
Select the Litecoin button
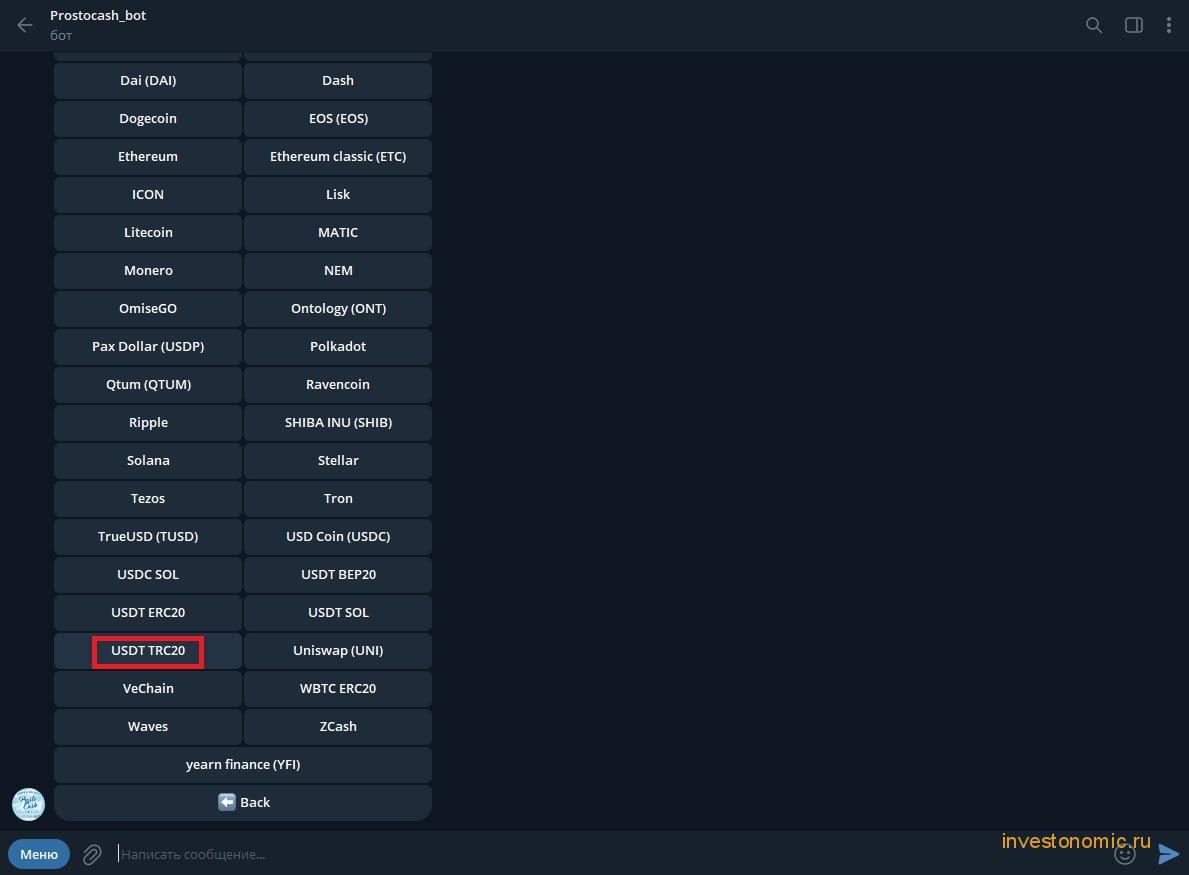click(x=148, y=232)
